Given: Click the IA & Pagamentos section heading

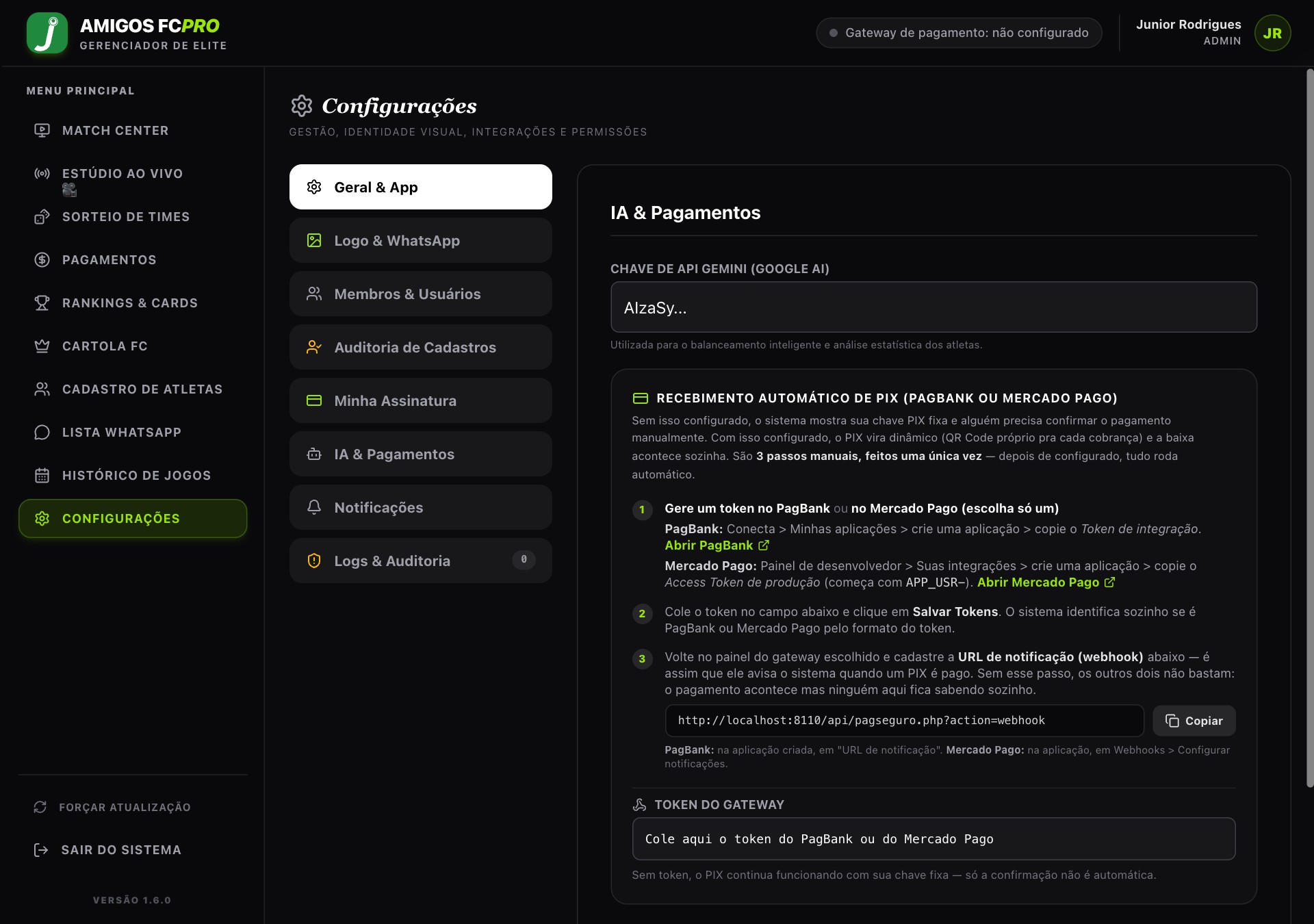Looking at the screenshot, I should pos(685,213).
